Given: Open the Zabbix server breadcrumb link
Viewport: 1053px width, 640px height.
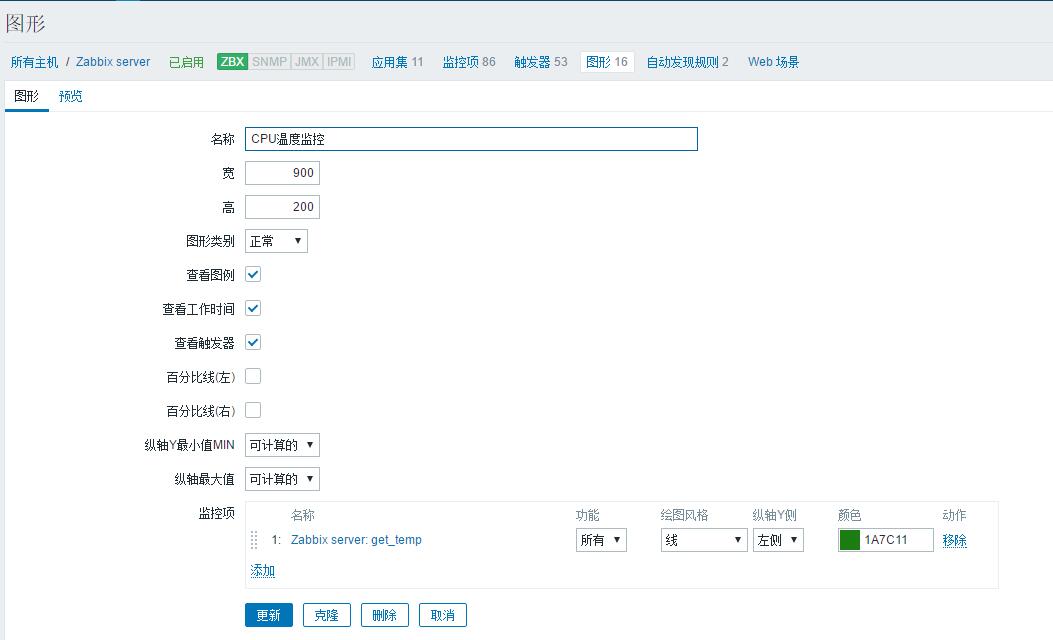Looking at the screenshot, I should coord(113,62).
